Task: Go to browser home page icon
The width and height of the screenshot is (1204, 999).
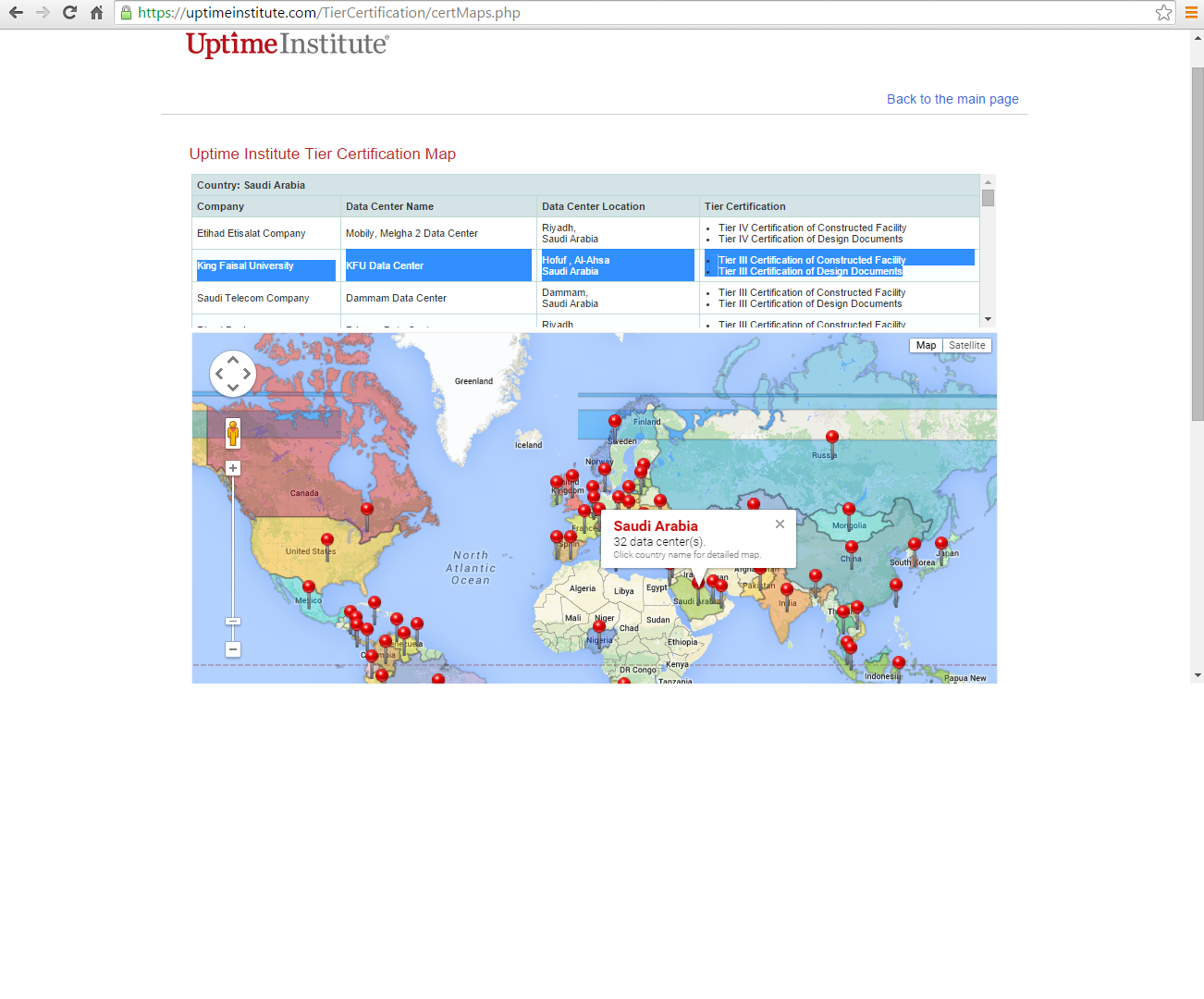Action: point(96,13)
